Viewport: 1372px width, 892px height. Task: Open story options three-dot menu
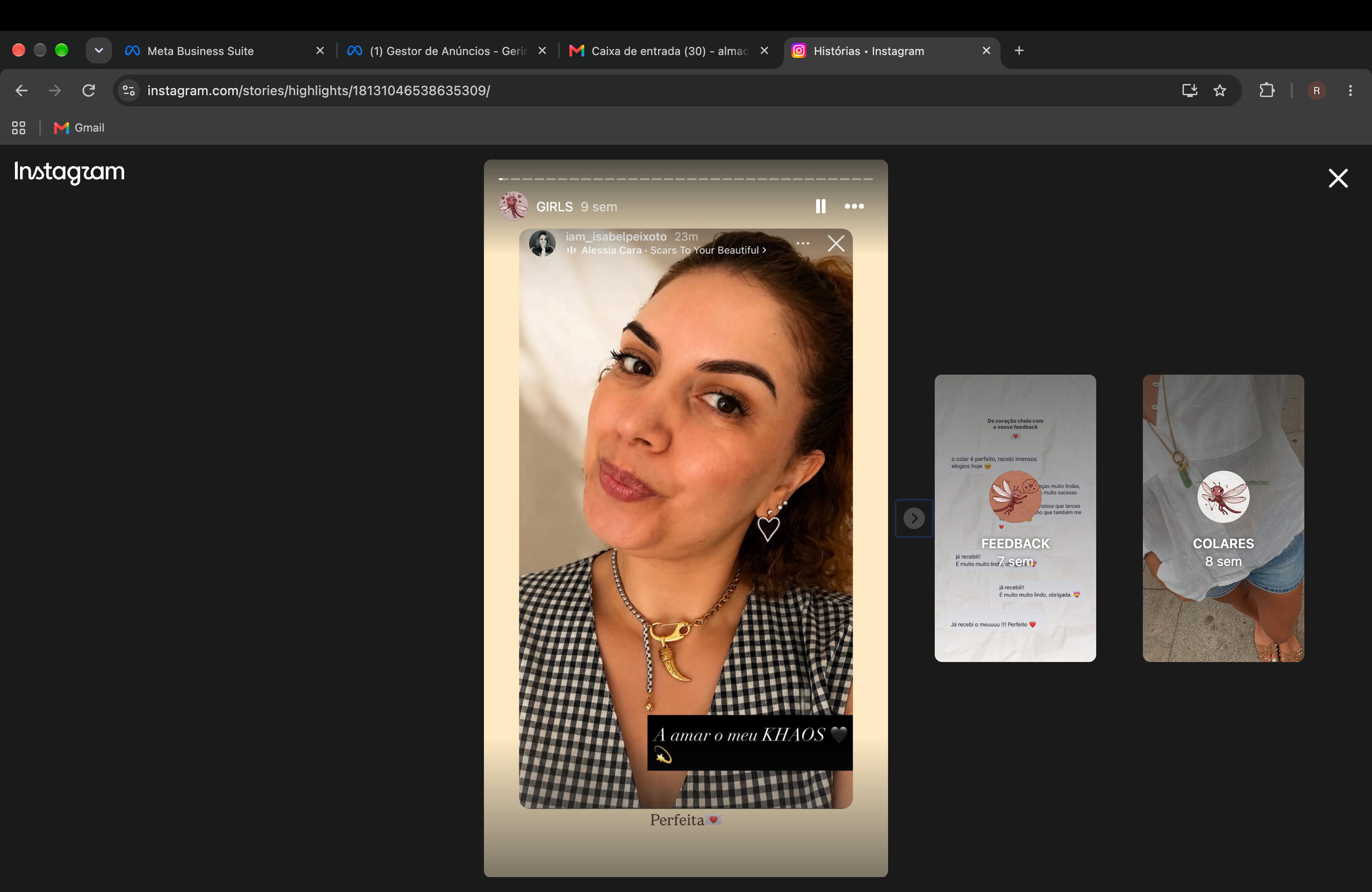point(854,206)
